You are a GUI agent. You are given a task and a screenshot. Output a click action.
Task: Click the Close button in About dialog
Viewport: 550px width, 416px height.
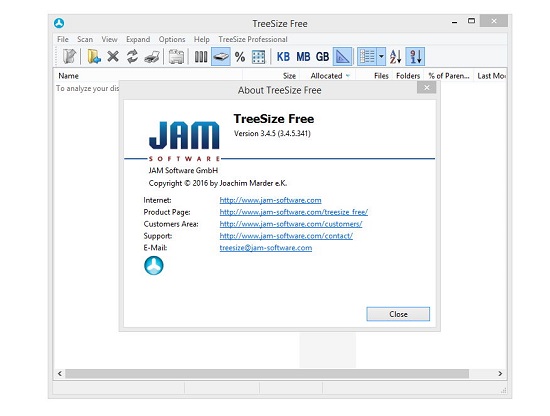(398, 314)
